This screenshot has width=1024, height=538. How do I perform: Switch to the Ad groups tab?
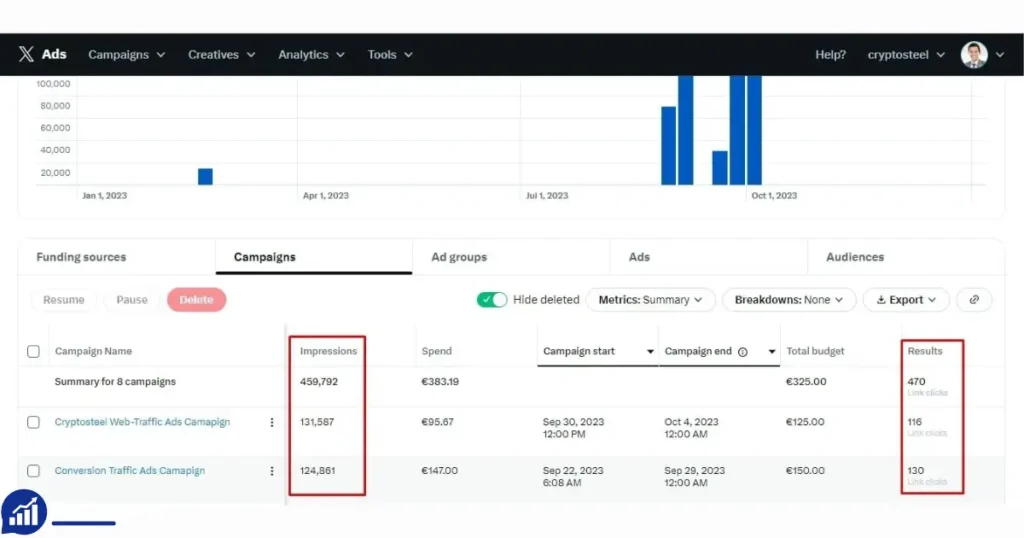[511, 257]
